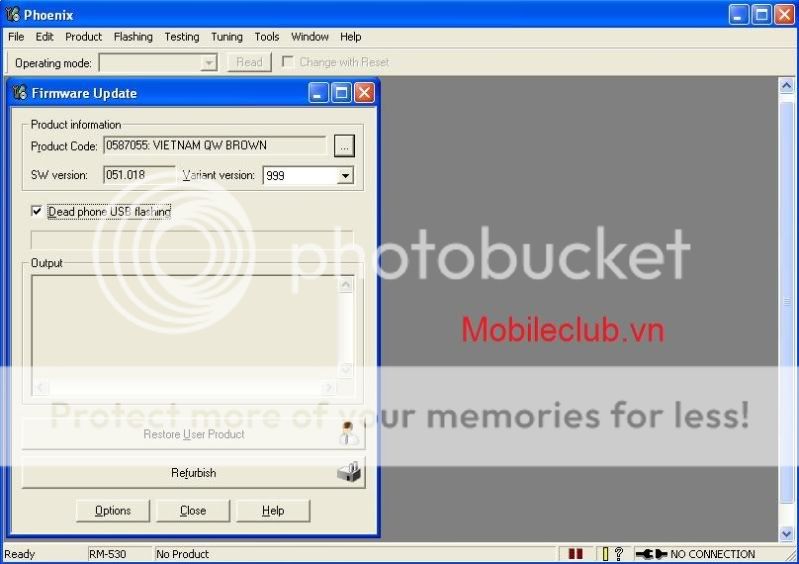The image size is (799, 564).
Task: Click the Product Code text field
Action: click(215, 145)
